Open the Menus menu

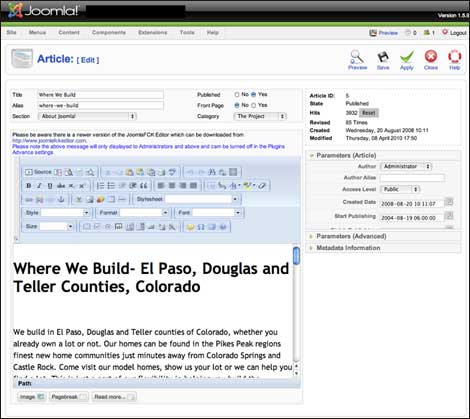point(37,33)
